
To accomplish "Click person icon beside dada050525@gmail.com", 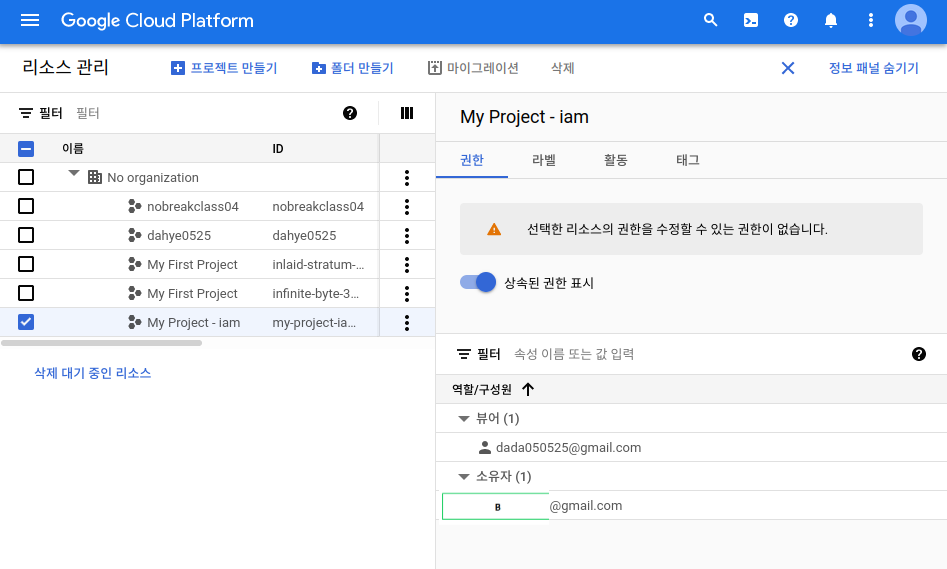I will (484, 448).
